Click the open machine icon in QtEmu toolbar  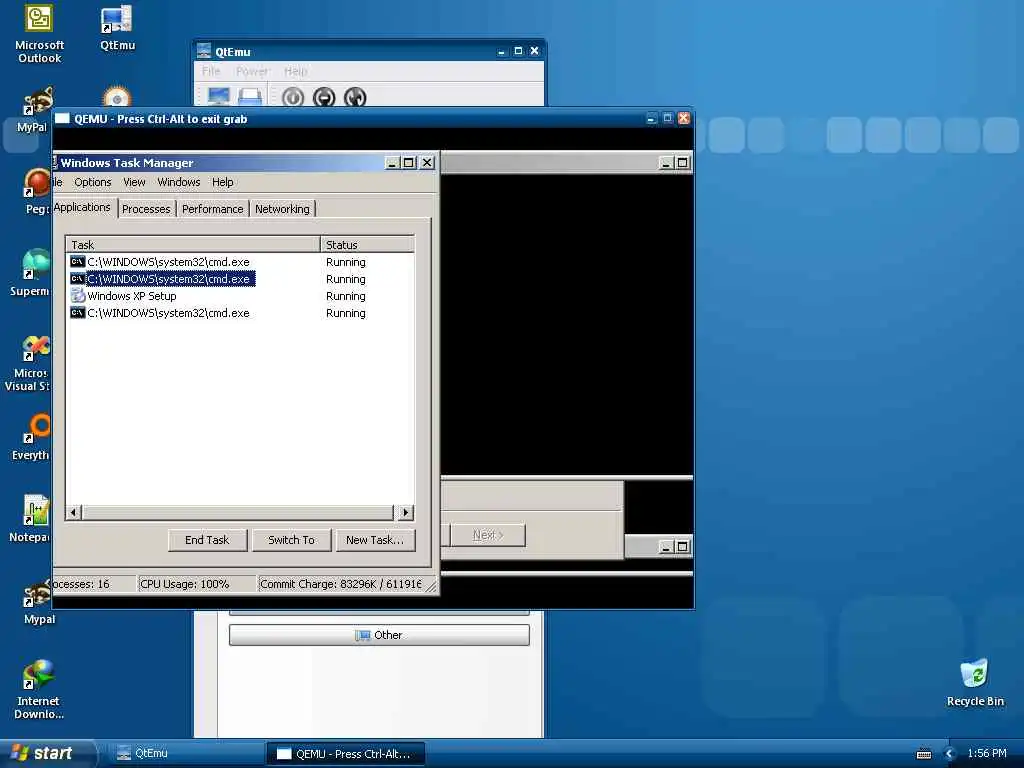(250, 97)
